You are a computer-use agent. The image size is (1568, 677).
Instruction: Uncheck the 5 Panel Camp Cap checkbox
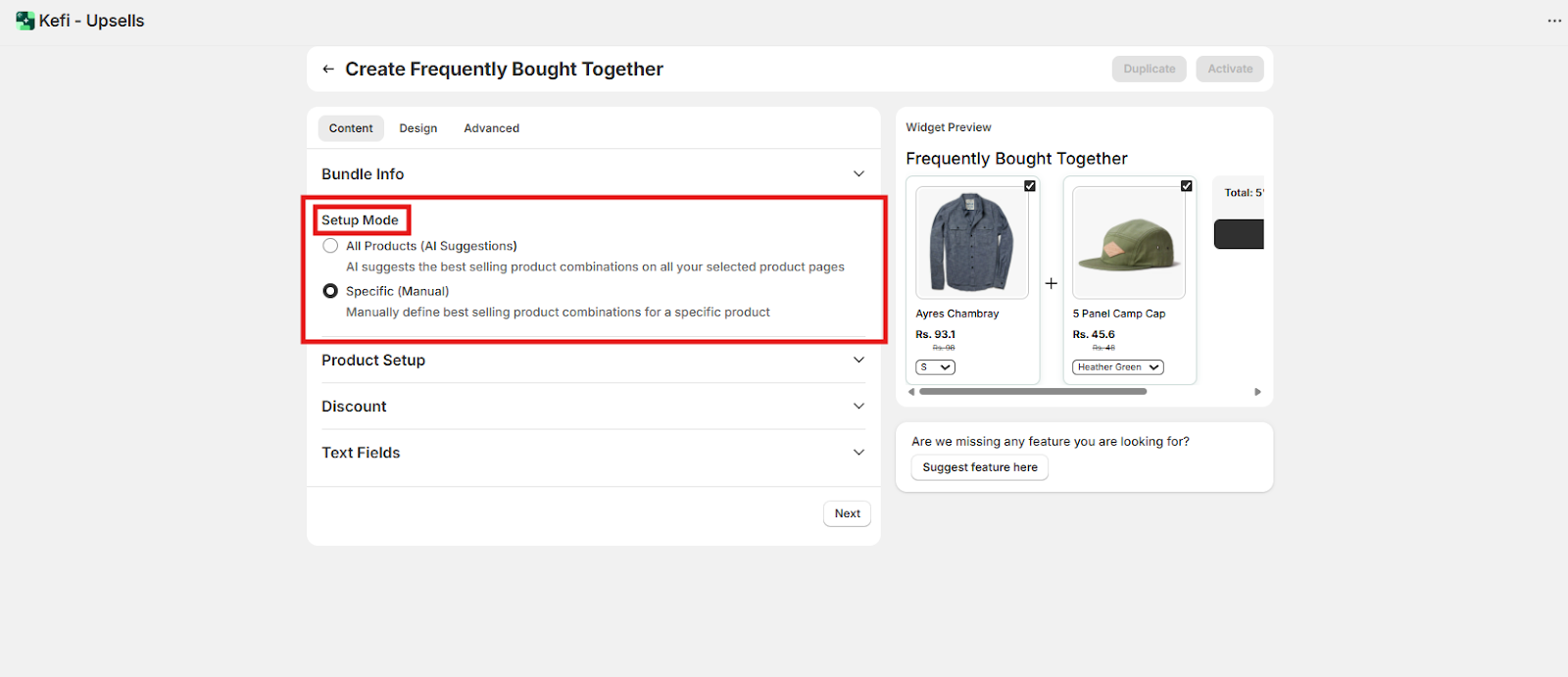coord(1186,186)
